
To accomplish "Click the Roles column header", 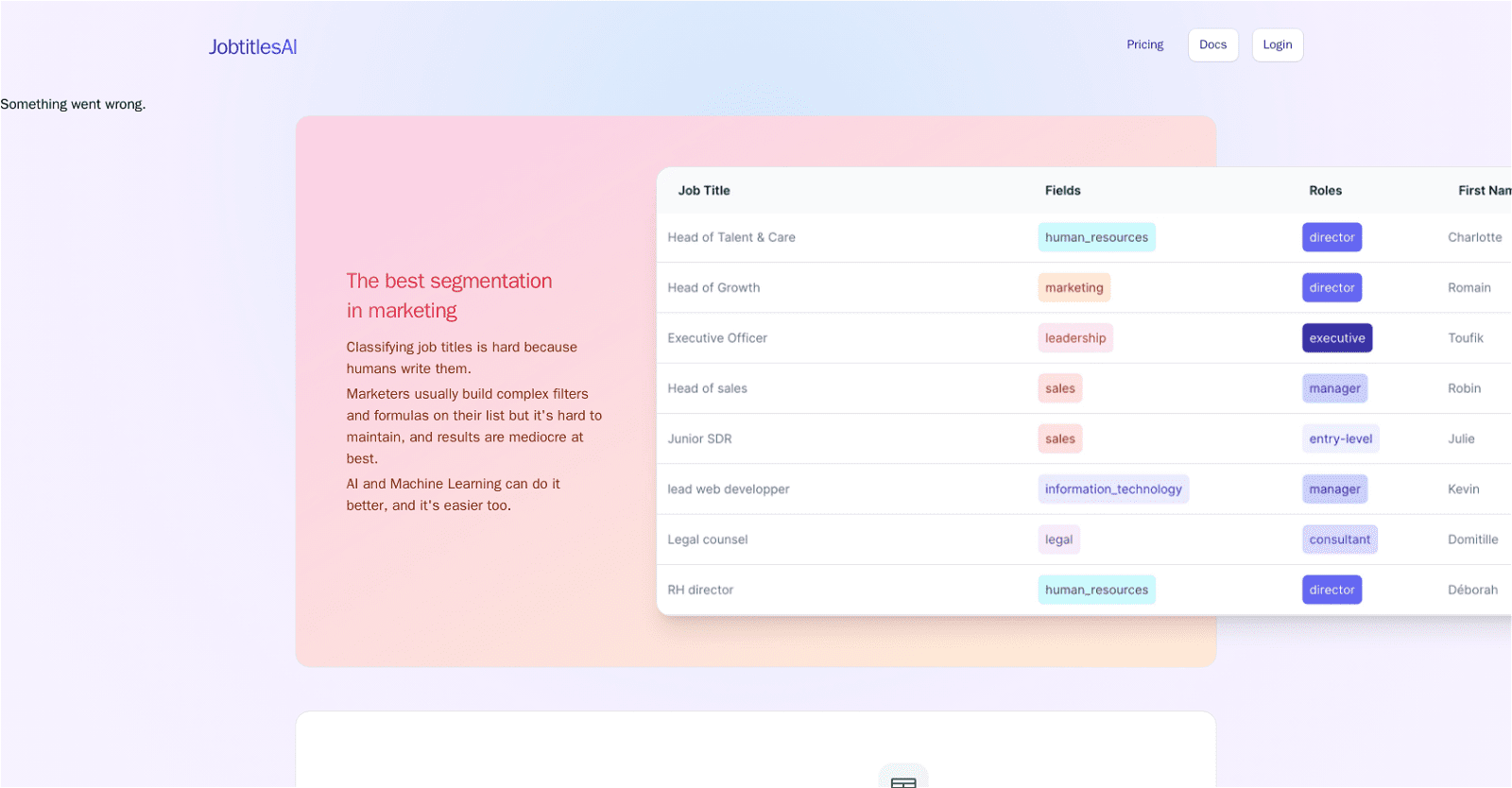I will tap(1325, 190).
